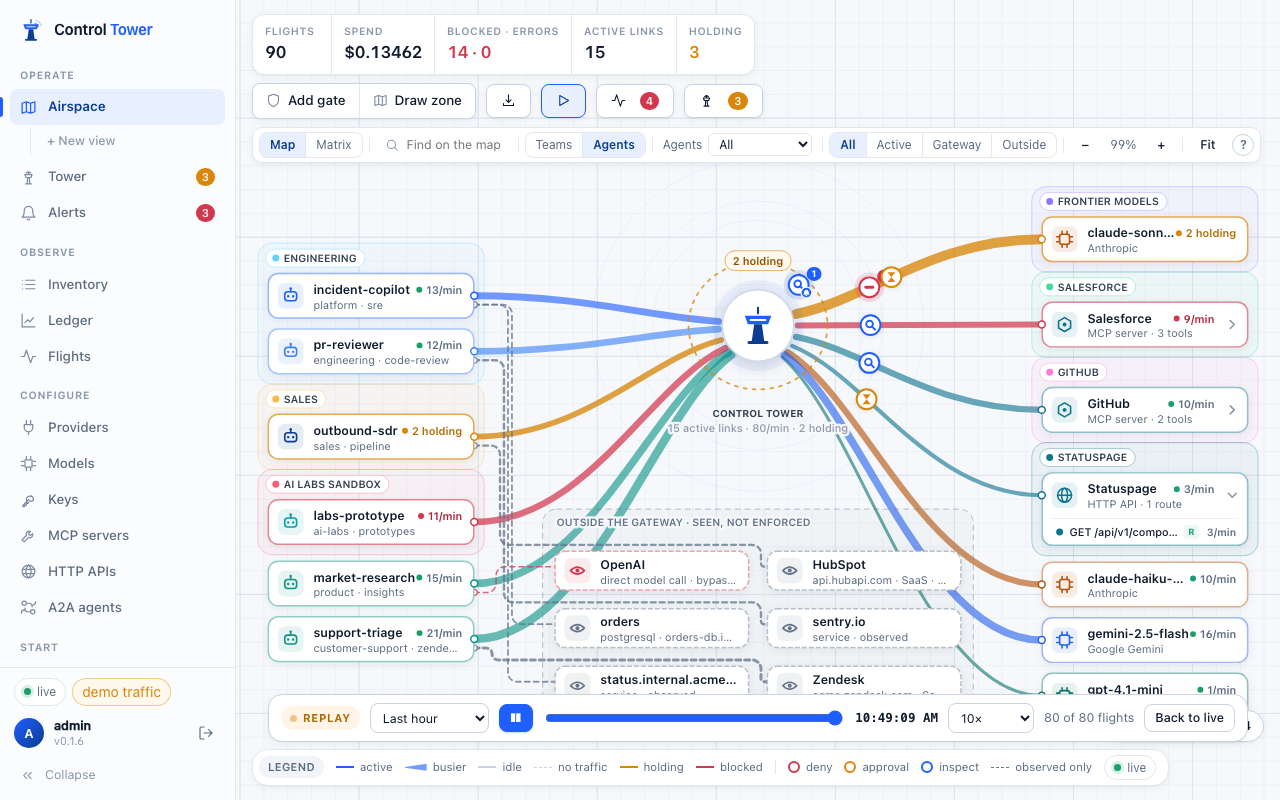Click the 2 holding badge above the tower
Image resolution: width=1280 pixels, height=800 pixels.
757,261
